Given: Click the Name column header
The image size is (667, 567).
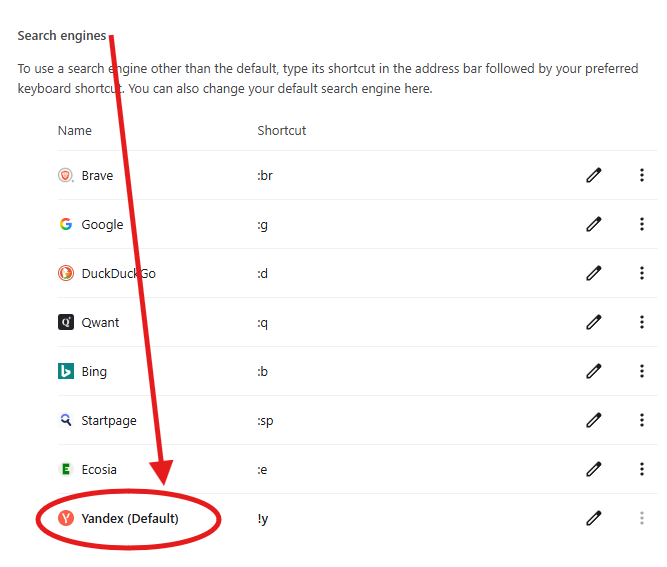Looking at the screenshot, I should pos(74,131).
